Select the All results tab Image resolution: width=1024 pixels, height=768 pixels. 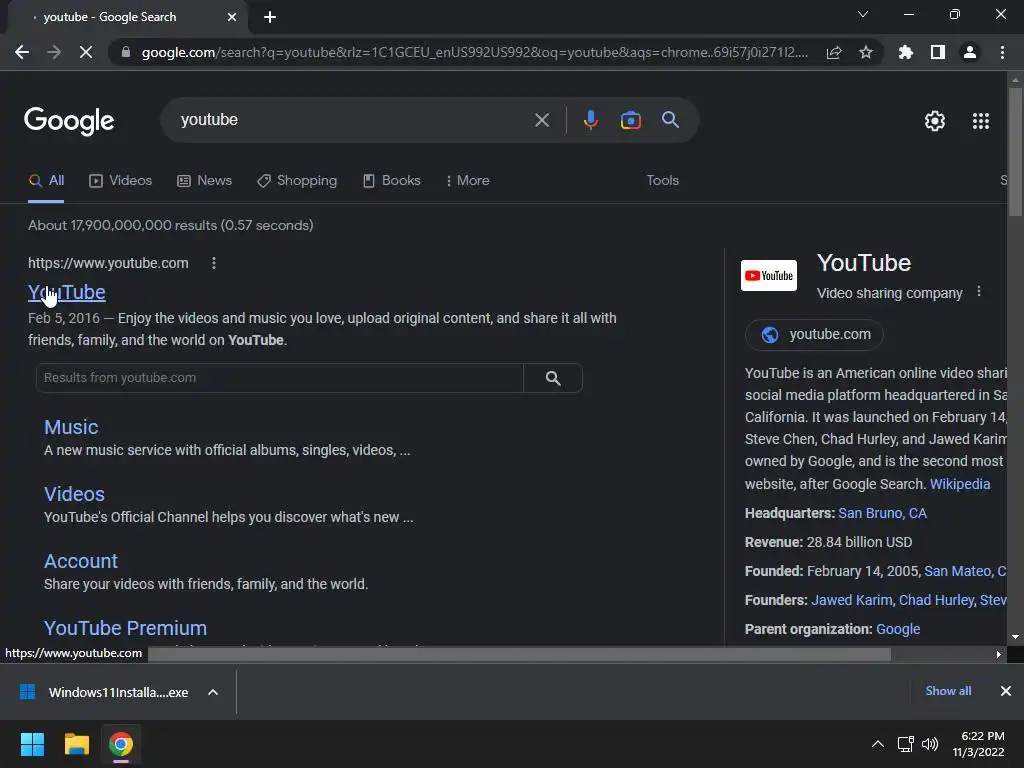point(46,181)
